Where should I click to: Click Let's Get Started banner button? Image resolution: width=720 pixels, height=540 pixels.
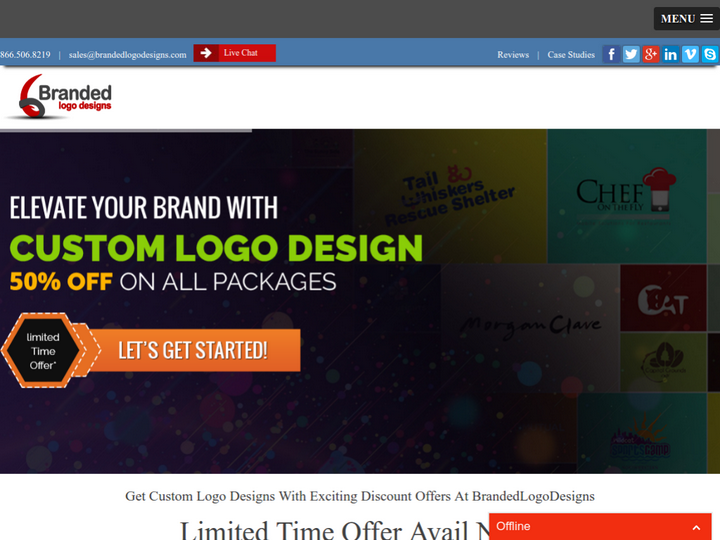click(x=193, y=350)
